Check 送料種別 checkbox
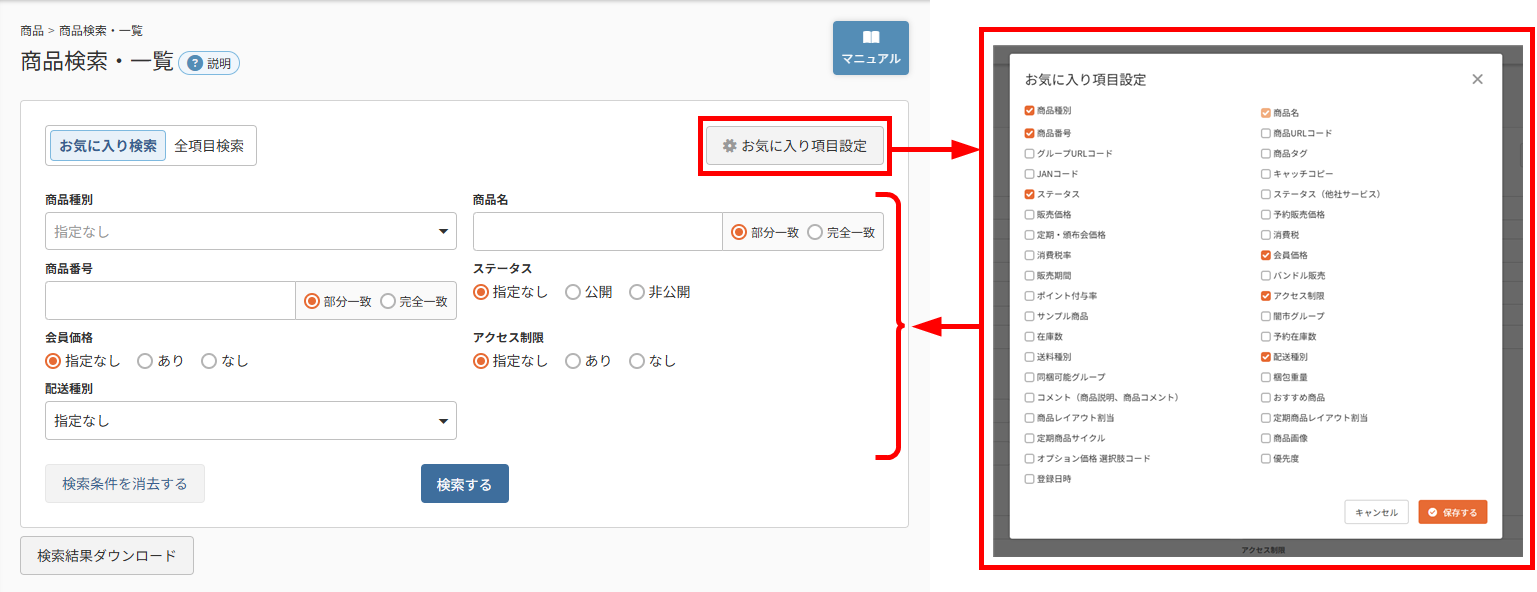 click(1030, 357)
